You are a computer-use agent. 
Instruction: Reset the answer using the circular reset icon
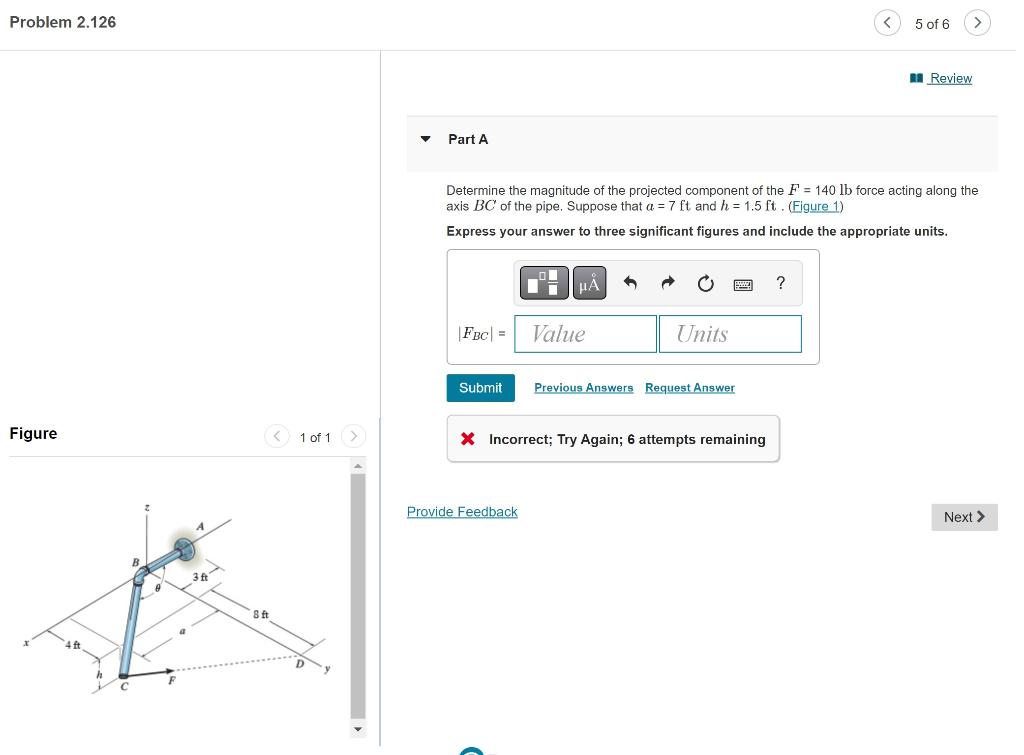pos(705,283)
